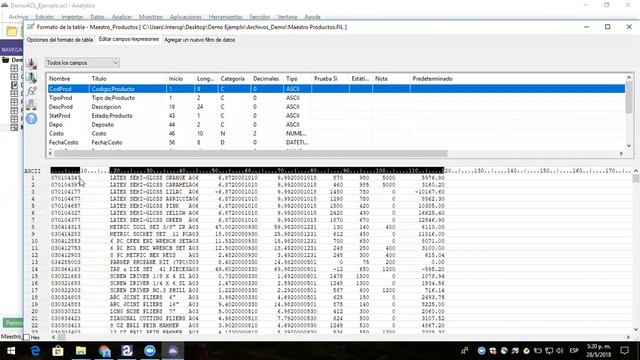Click the green arrow field icon in left toolbar
The image size is (640, 360).
[x=31, y=77]
